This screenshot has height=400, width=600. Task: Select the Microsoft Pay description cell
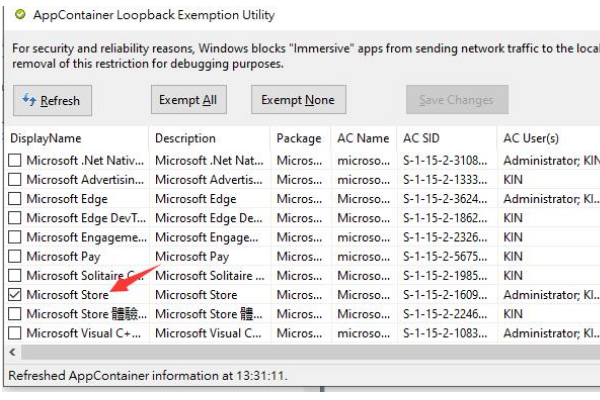pyautogui.click(x=192, y=256)
